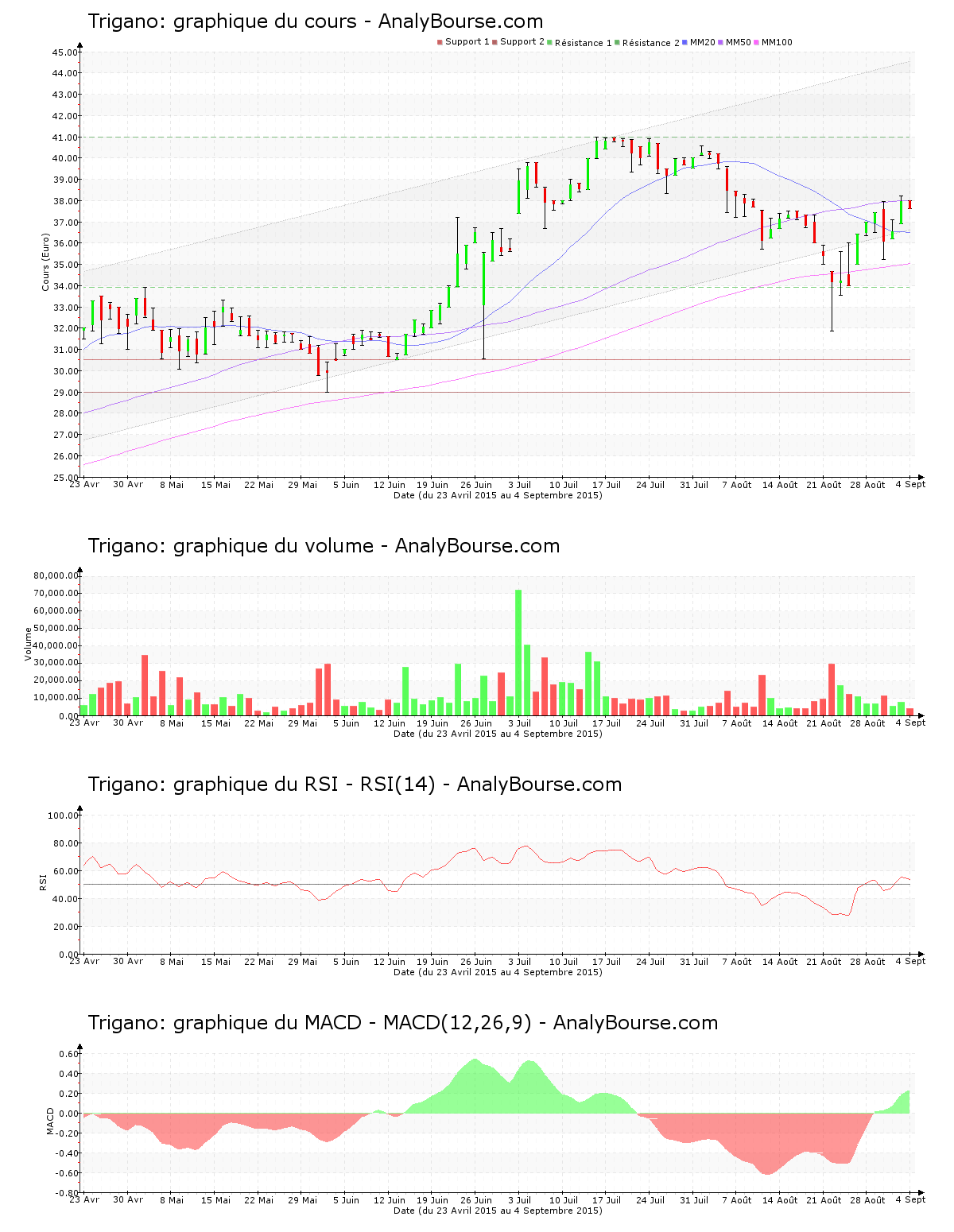Viewport: 954px width, 1232px height.
Task: Click the 41.00 value on the price axis
Action: point(65,138)
